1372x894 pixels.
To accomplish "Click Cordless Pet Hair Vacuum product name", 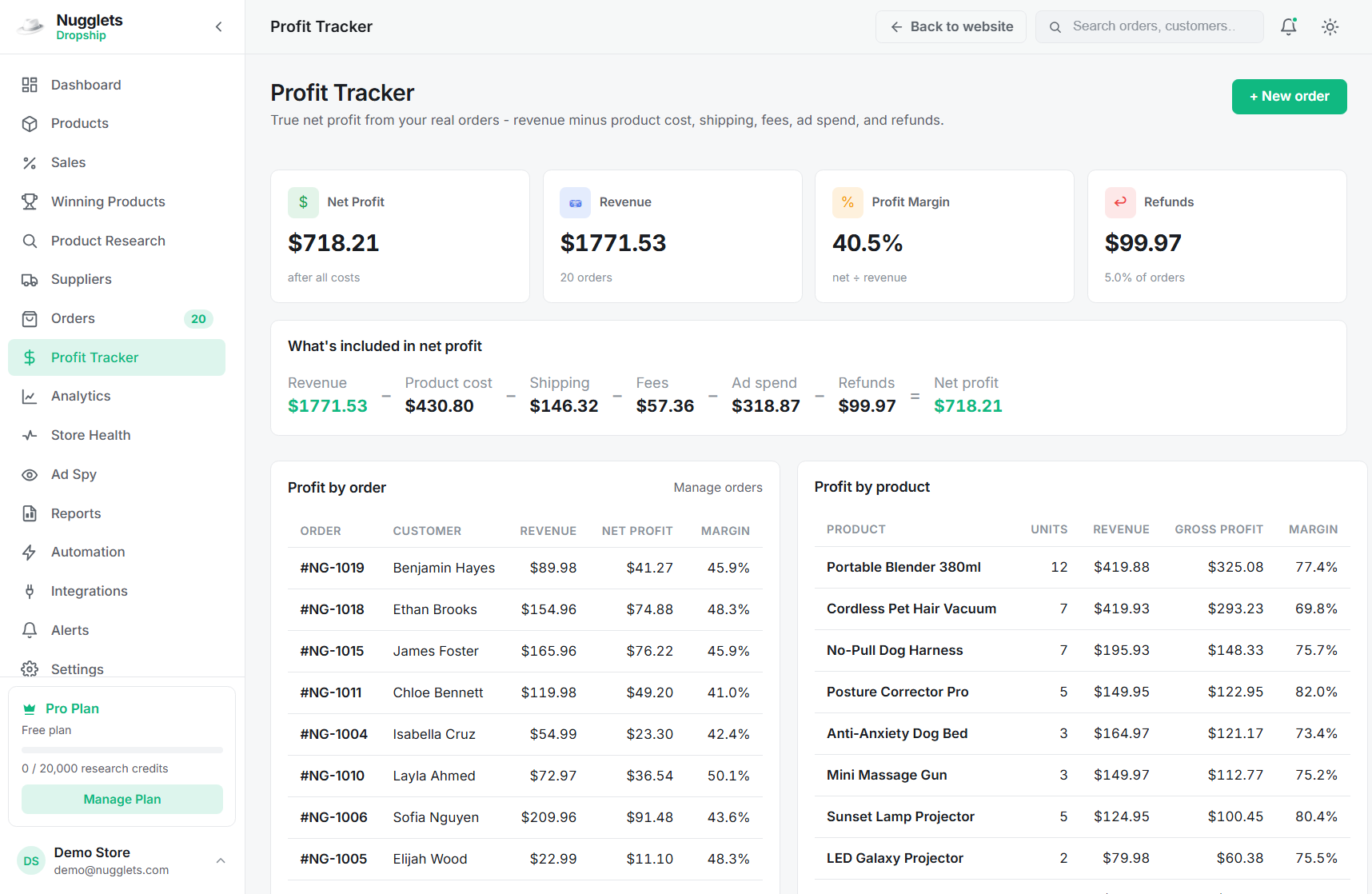I will point(911,609).
